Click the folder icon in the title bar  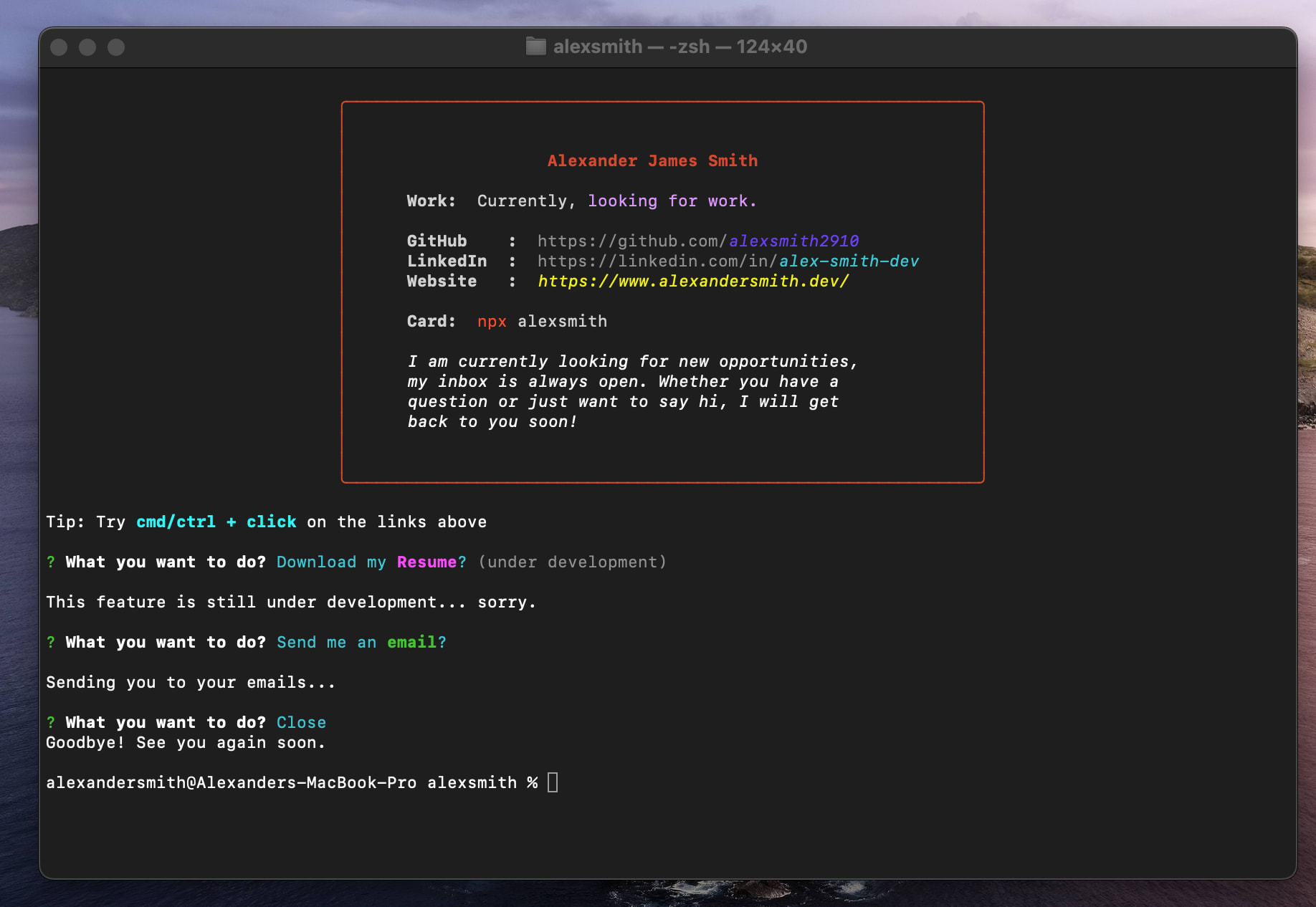click(535, 46)
